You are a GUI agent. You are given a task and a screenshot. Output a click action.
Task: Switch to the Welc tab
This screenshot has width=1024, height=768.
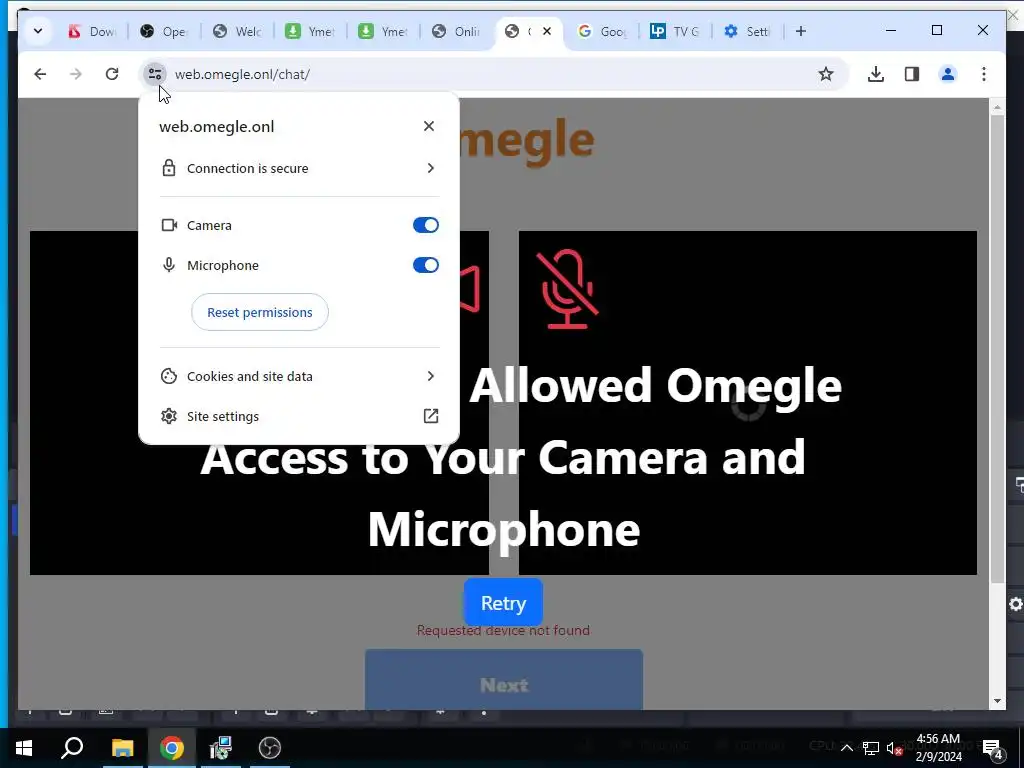click(237, 31)
